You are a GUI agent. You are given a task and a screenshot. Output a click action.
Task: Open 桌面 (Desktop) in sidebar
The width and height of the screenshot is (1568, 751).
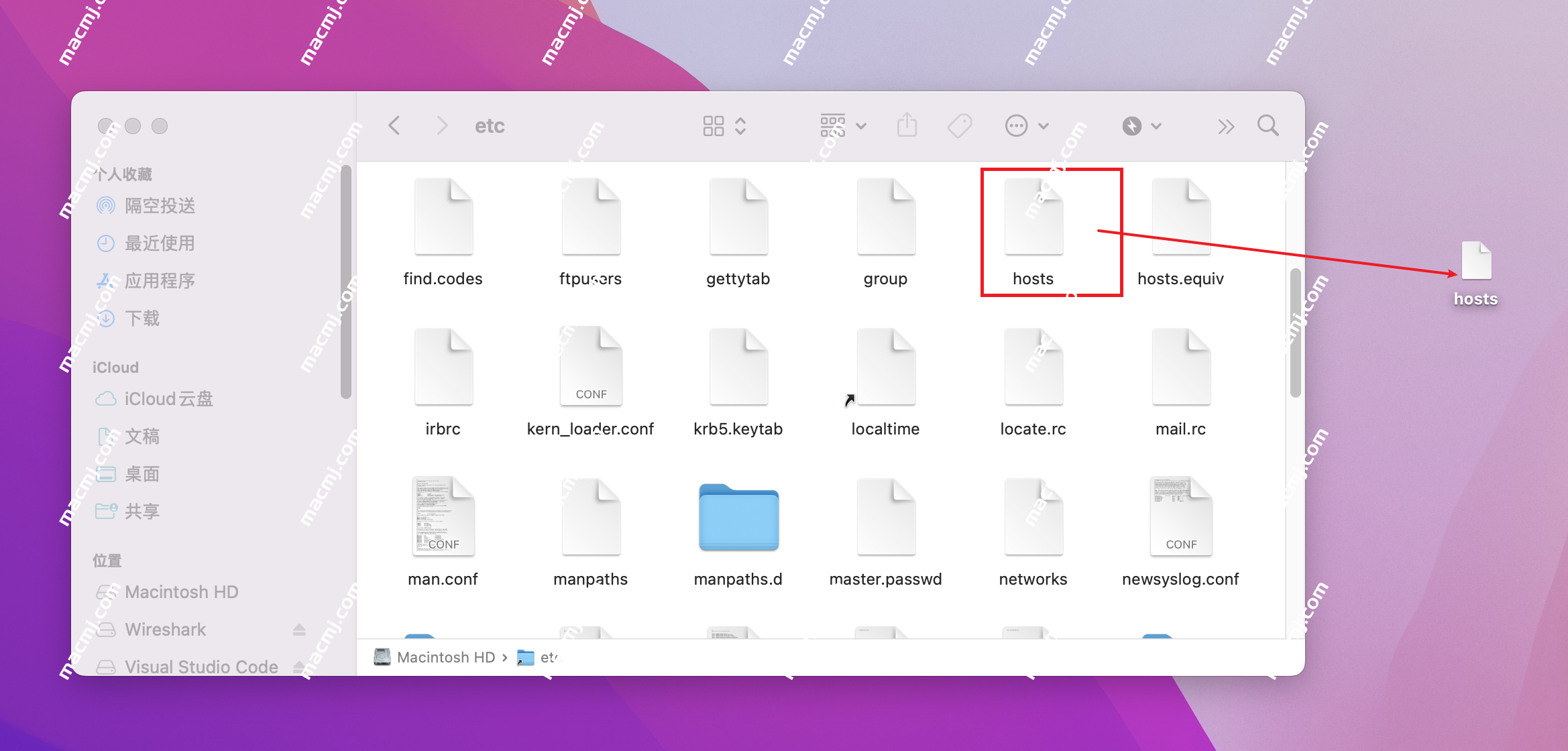[129, 474]
